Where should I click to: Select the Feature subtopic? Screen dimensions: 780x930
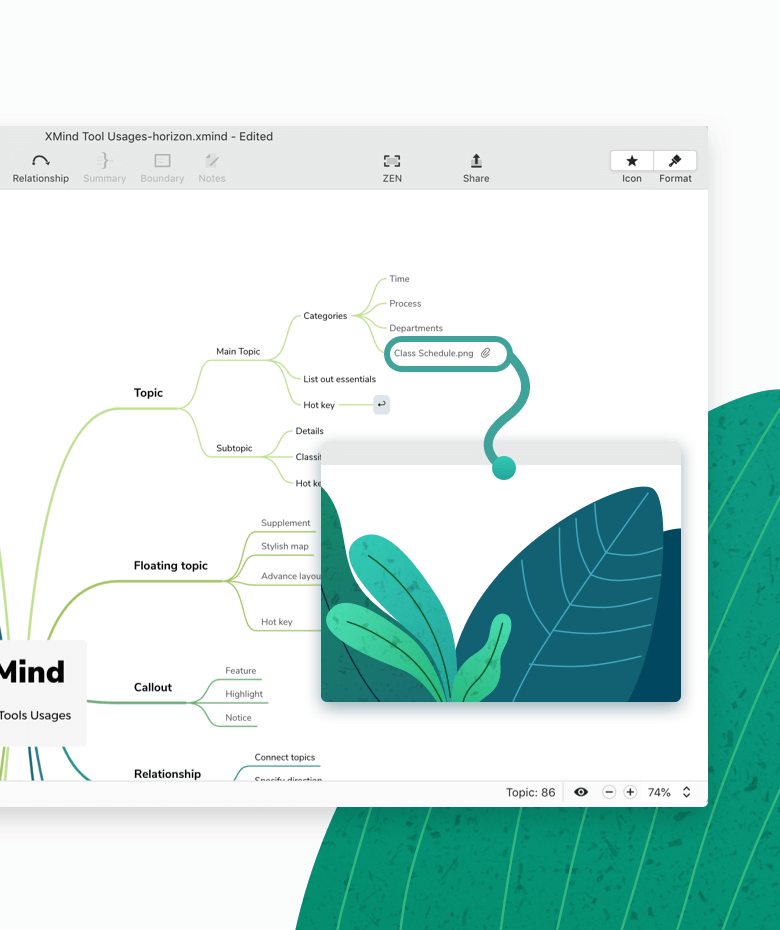pos(241,670)
